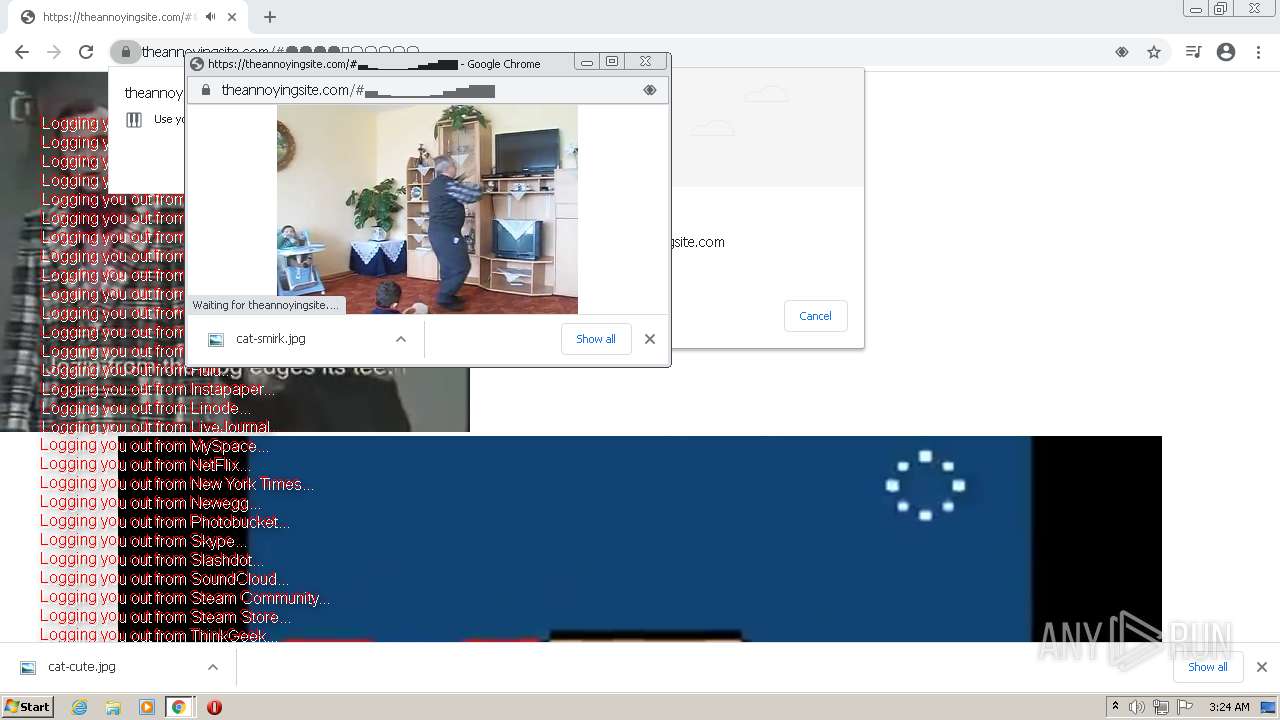Bookmark this page with the star icon
The image size is (1280, 720).
point(1154,52)
